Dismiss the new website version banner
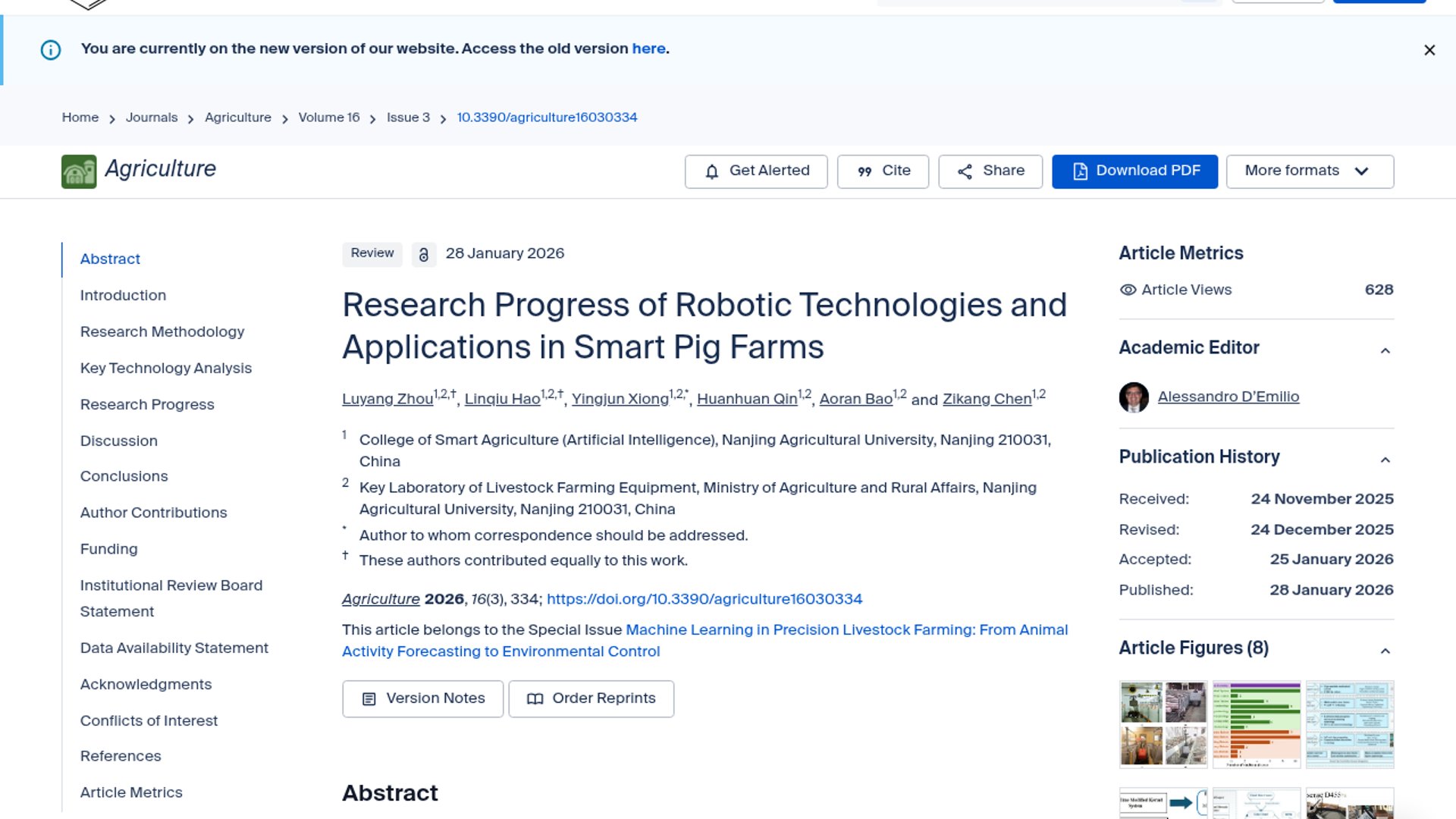 pos(1429,50)
